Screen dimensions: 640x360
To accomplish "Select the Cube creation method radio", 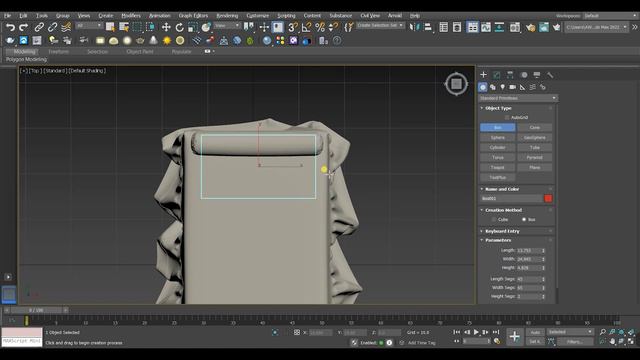I will [x=493, y=220].
